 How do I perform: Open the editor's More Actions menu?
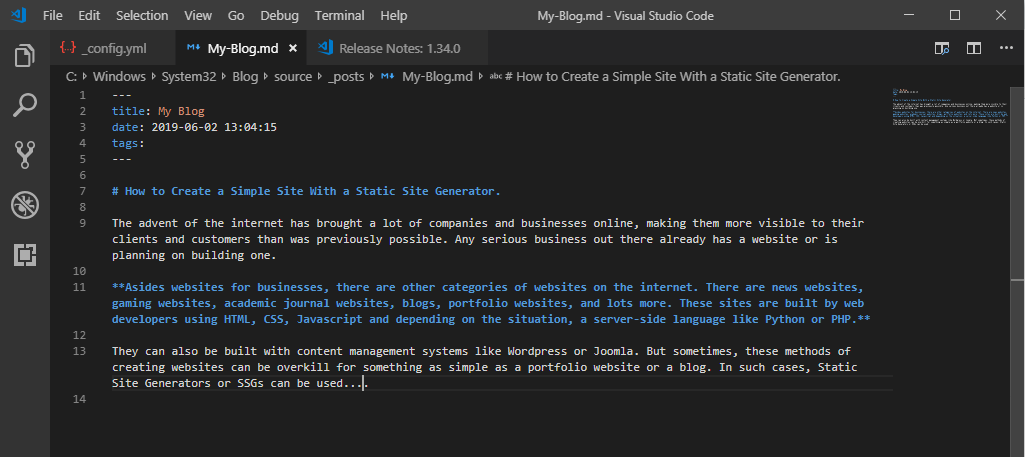click(1005, 48)
